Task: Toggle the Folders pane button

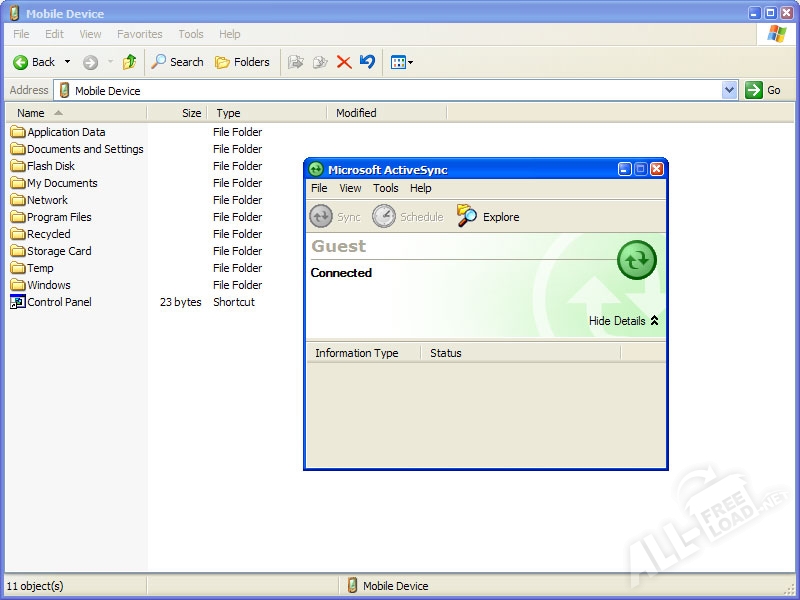Action: click(242, 62)
